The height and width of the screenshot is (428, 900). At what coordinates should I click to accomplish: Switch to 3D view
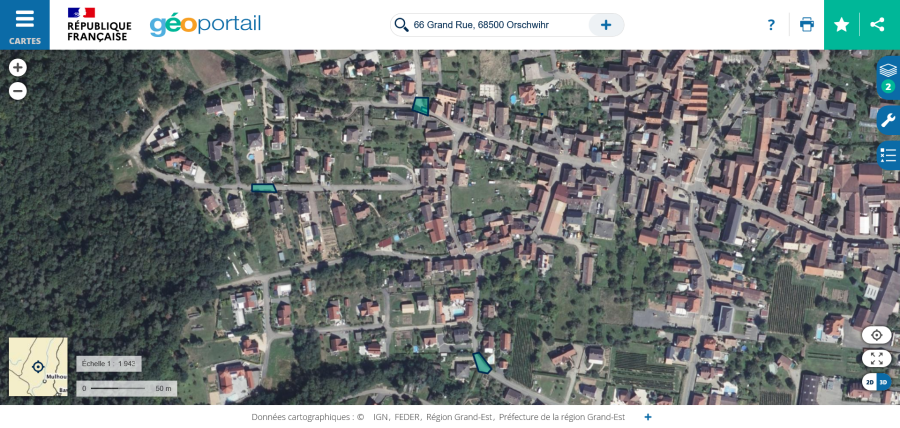point(883,382)
